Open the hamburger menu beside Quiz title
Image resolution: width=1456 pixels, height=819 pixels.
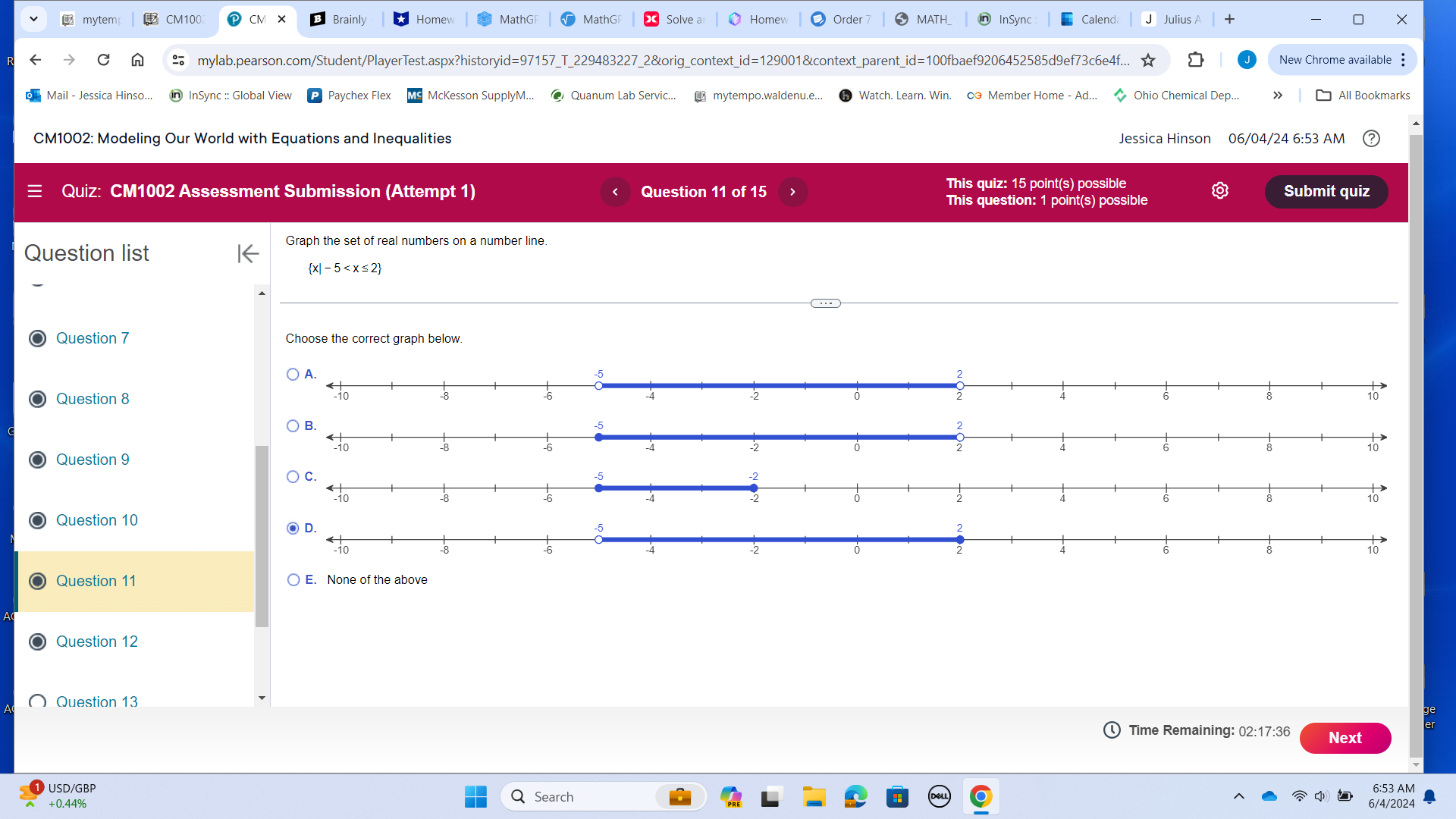click(35, 191)
